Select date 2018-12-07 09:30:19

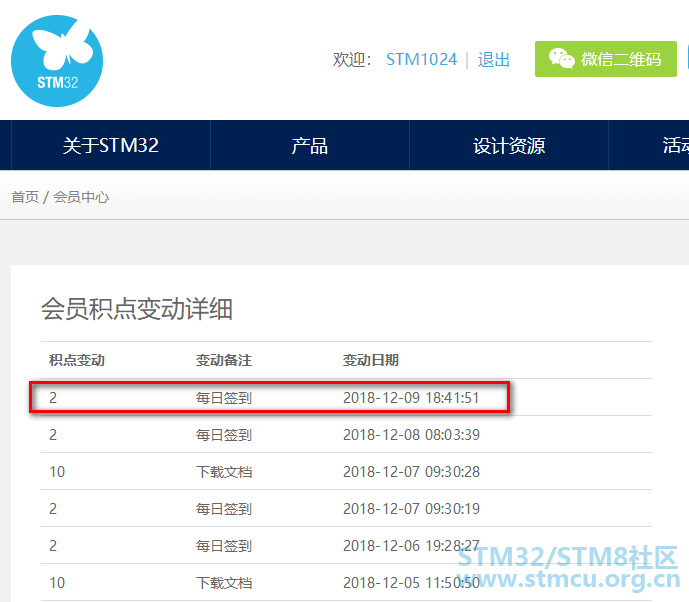tap(411, 508)
